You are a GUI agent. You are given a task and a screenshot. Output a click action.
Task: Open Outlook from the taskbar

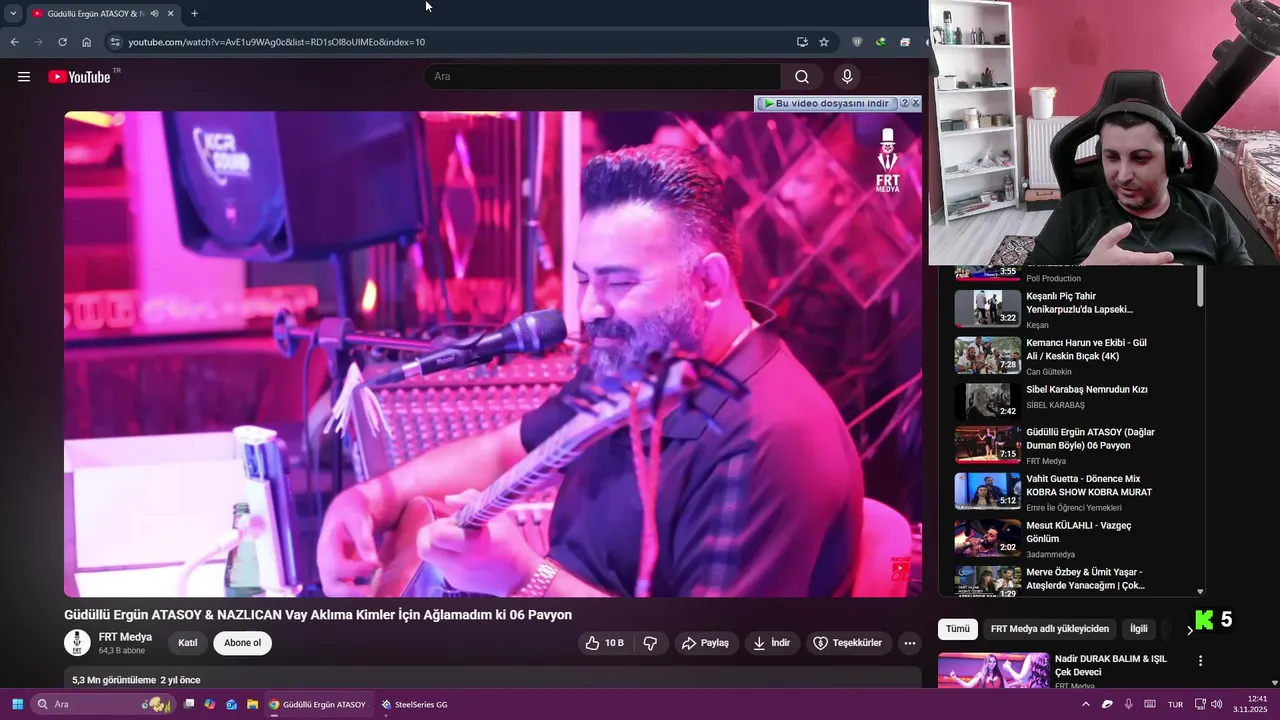pos(231,704)
